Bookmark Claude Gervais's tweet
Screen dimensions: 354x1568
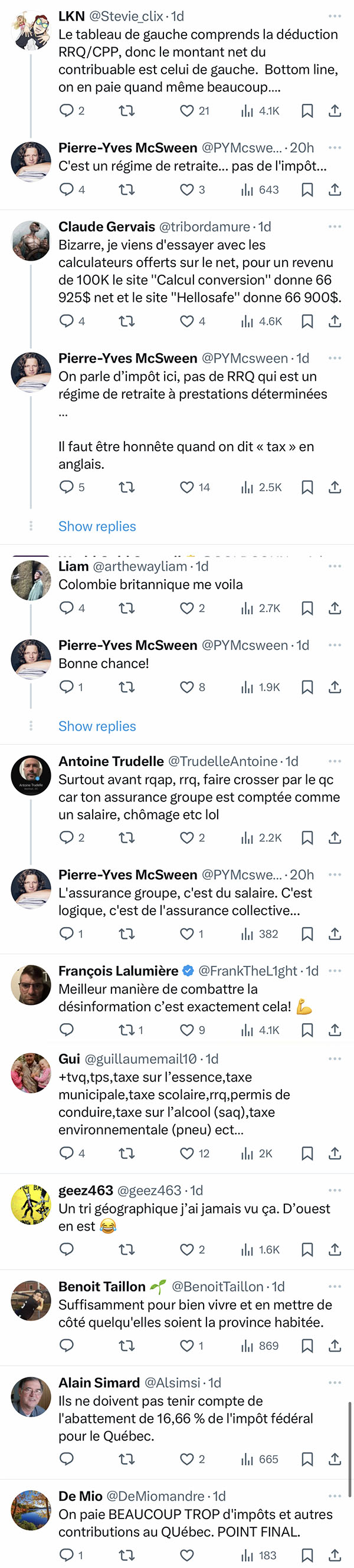click(x=307, y=321)
